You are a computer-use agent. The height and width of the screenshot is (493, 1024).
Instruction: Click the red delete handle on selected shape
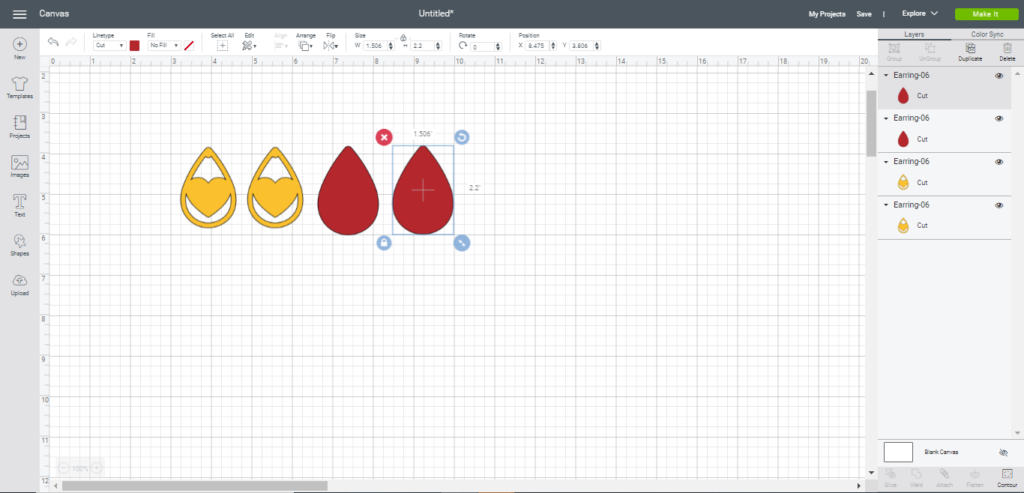[384, 137]
